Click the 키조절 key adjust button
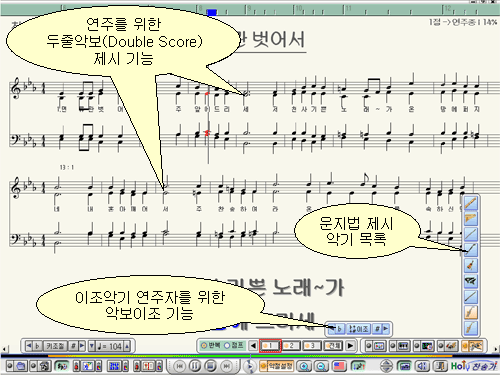Screen dimensions: 500x375 (x=55, y=346)
